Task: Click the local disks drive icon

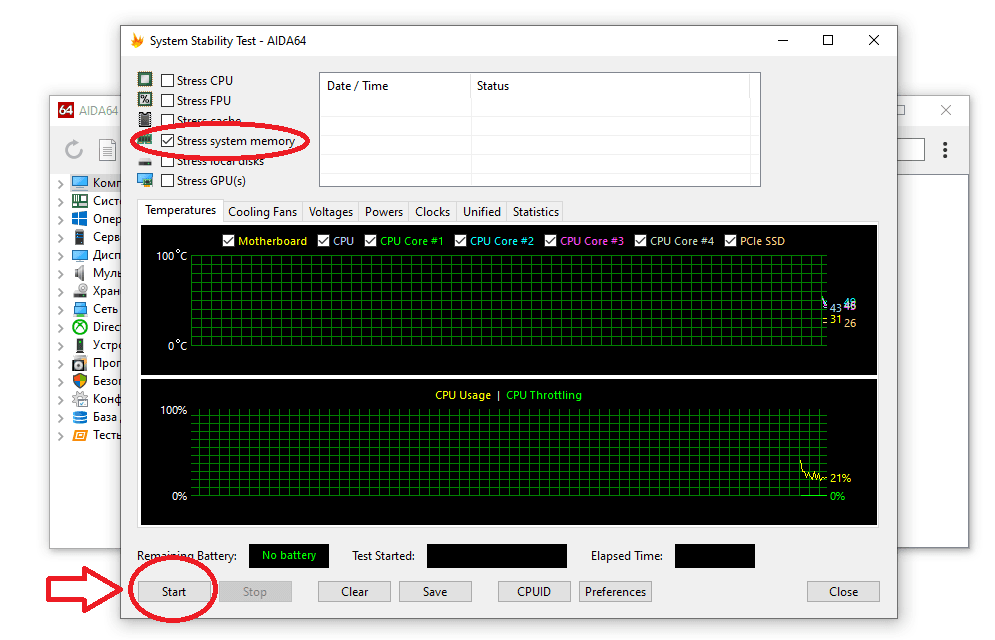Action: (145, 162)
